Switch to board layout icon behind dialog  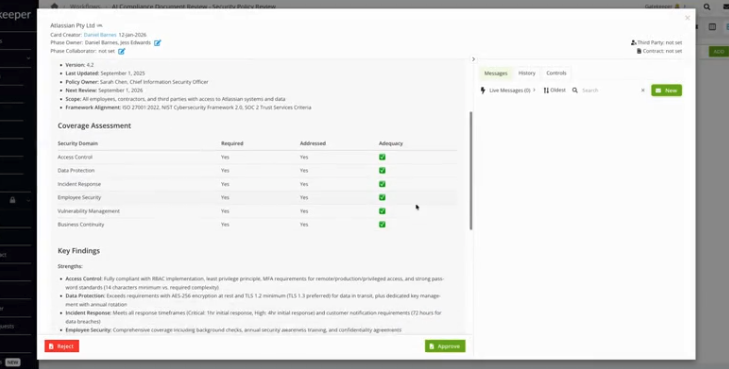(712, 27)
